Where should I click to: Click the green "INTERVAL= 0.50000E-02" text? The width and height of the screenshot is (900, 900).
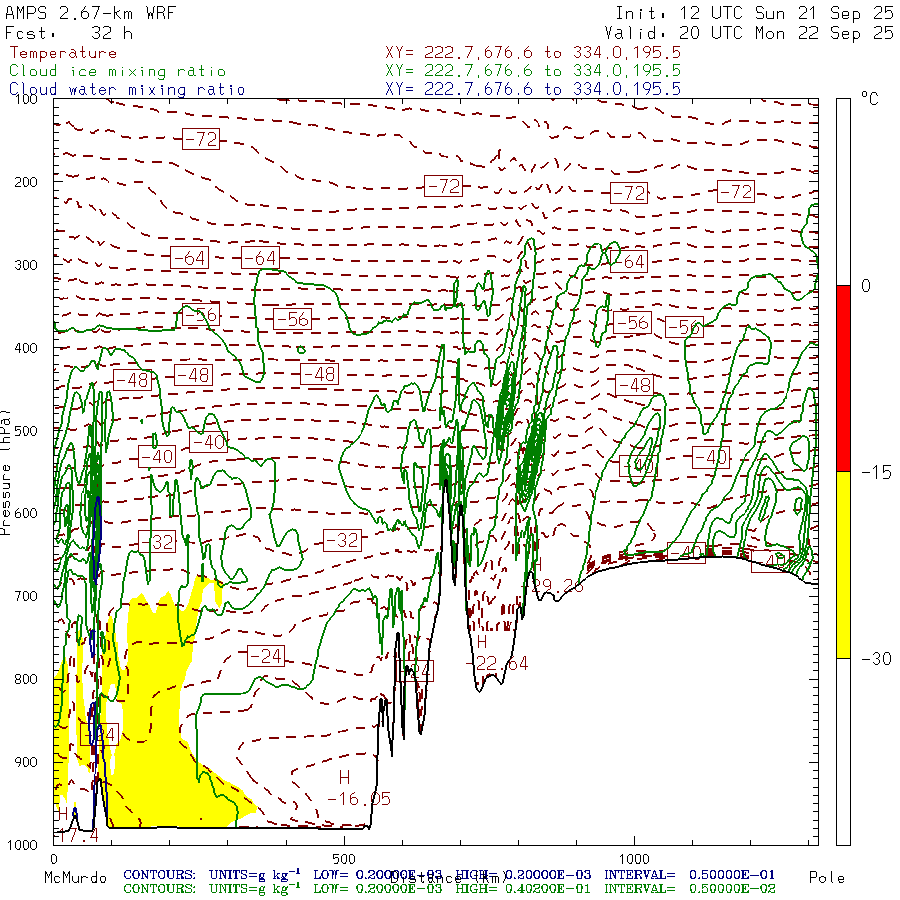click(689, 889)
